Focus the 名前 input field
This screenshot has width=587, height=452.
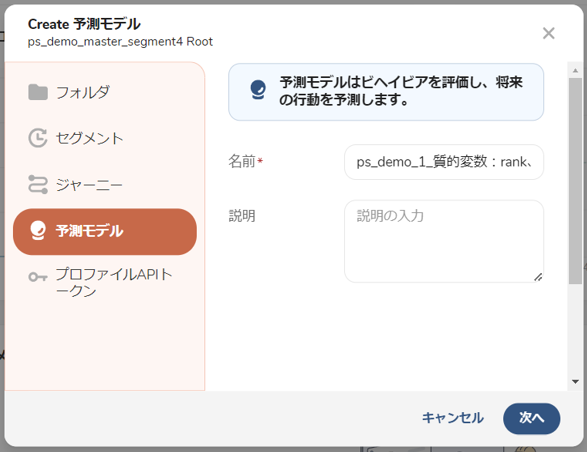[444, 162]
